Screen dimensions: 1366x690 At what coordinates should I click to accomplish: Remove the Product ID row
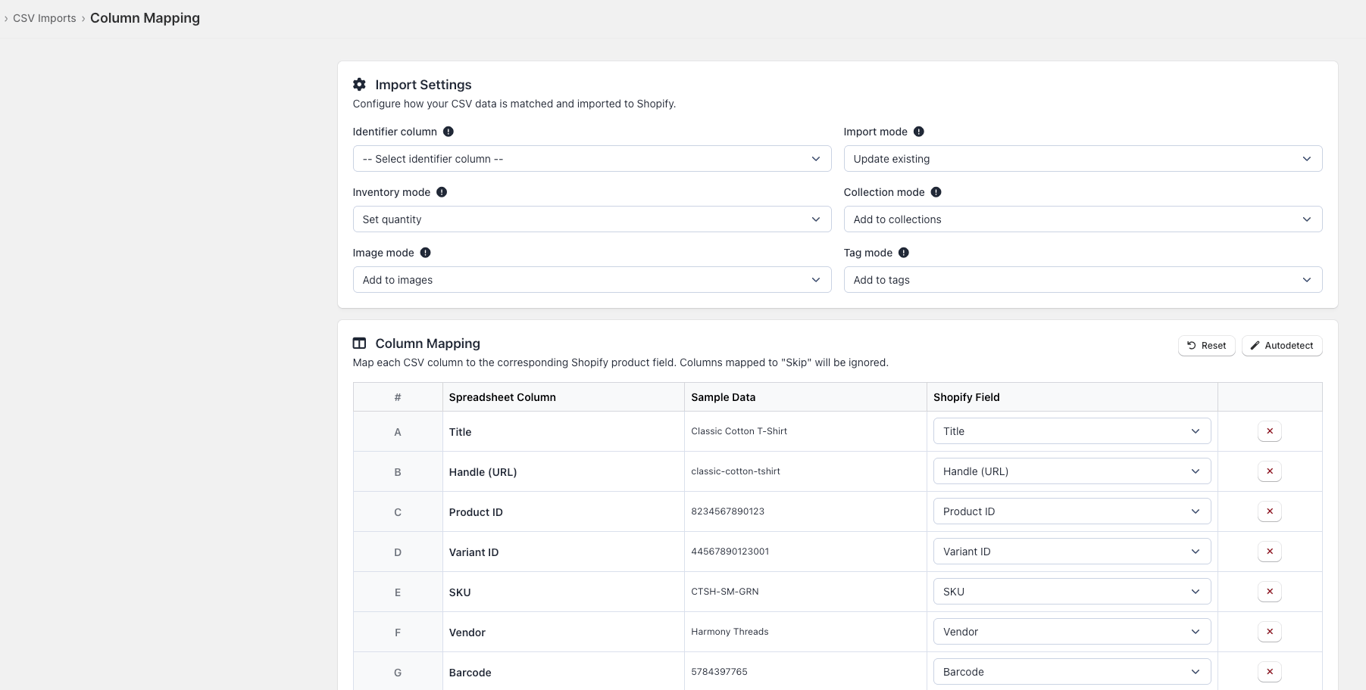click(x=1269, y=511)
